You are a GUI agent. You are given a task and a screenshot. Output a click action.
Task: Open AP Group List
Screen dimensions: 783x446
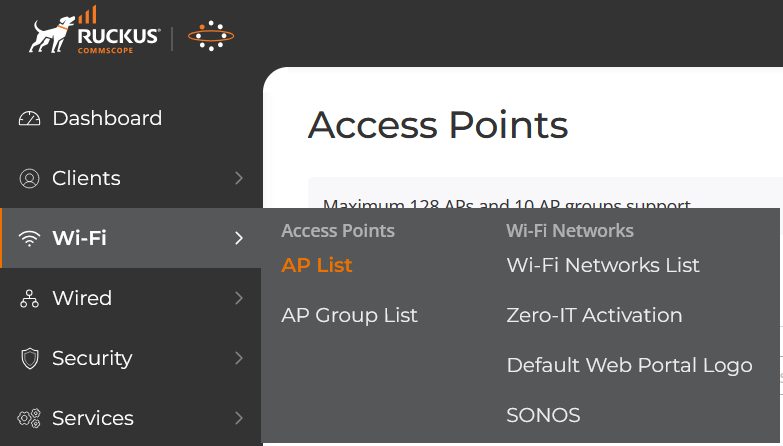pos(349,315)
